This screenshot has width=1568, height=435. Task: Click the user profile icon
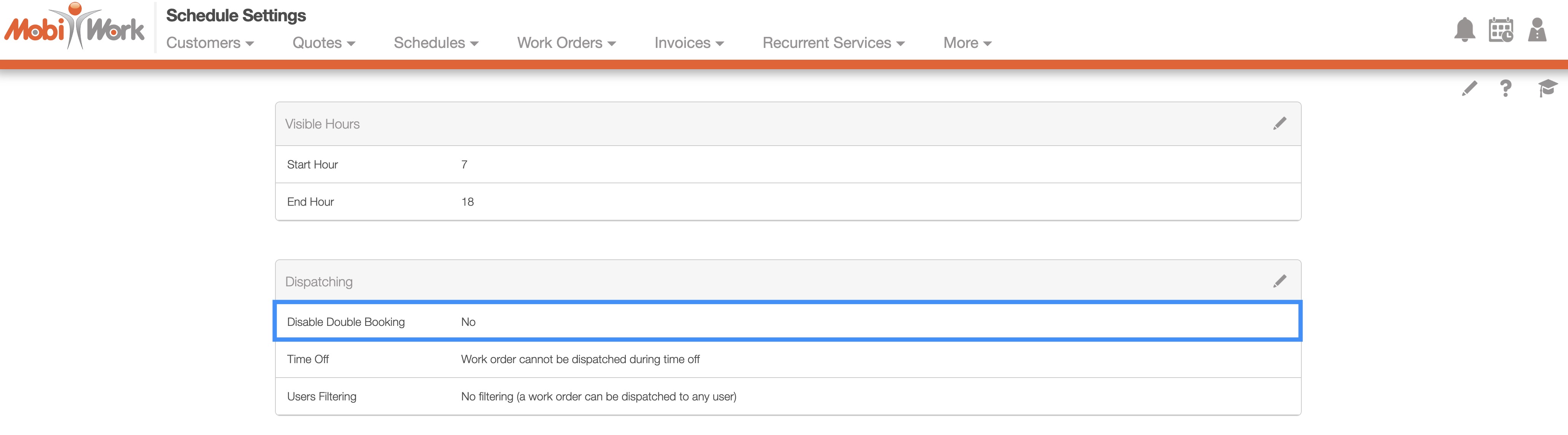point(1536,29)
